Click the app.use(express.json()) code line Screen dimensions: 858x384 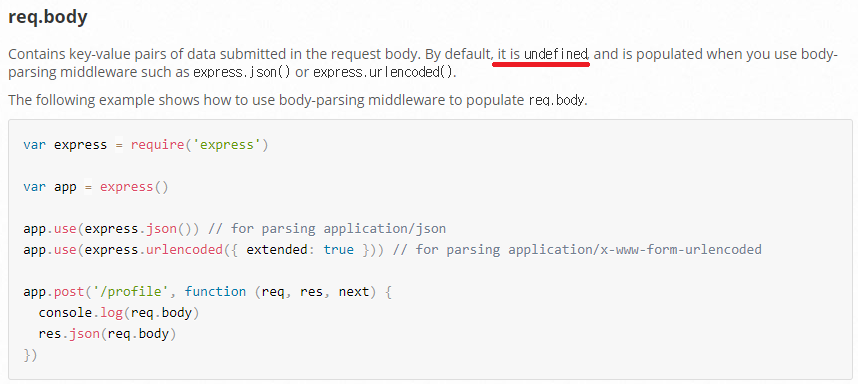tap(235, 229)
